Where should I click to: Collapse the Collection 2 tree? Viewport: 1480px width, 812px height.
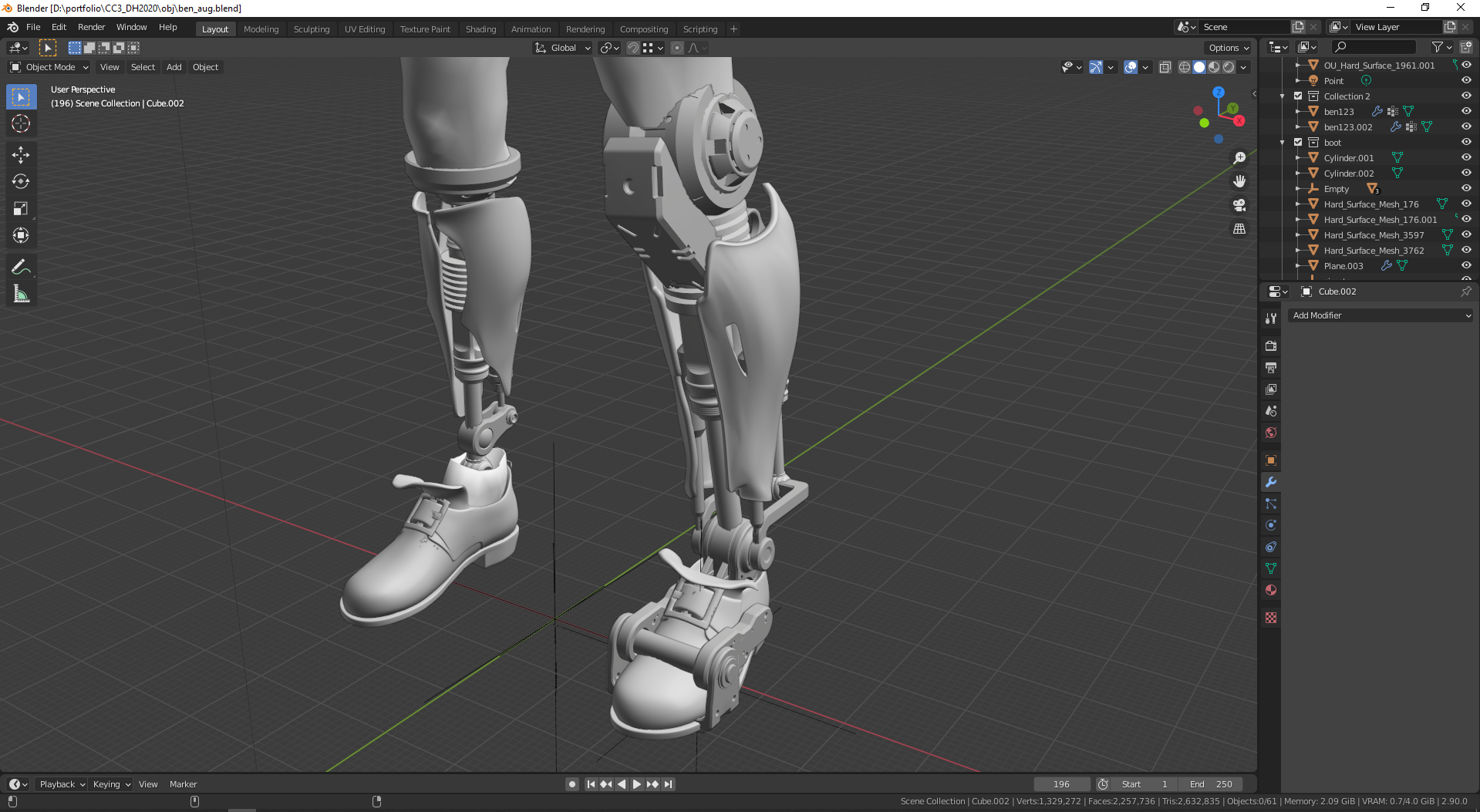[x=1283, y=96]
